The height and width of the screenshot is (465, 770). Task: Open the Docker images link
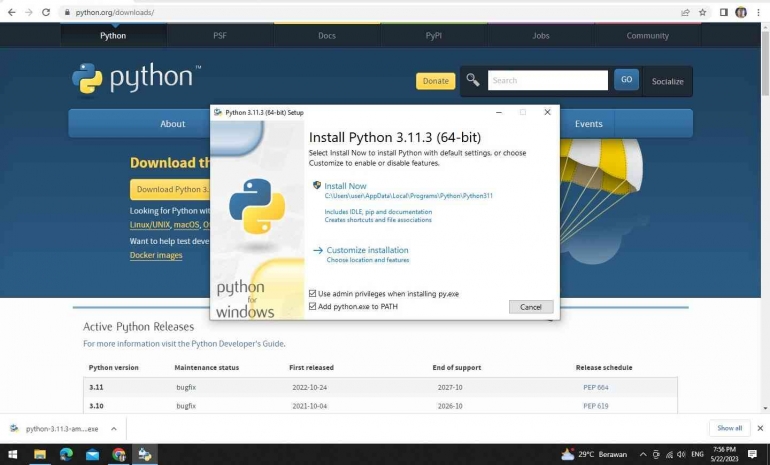(x=156, y=255)
